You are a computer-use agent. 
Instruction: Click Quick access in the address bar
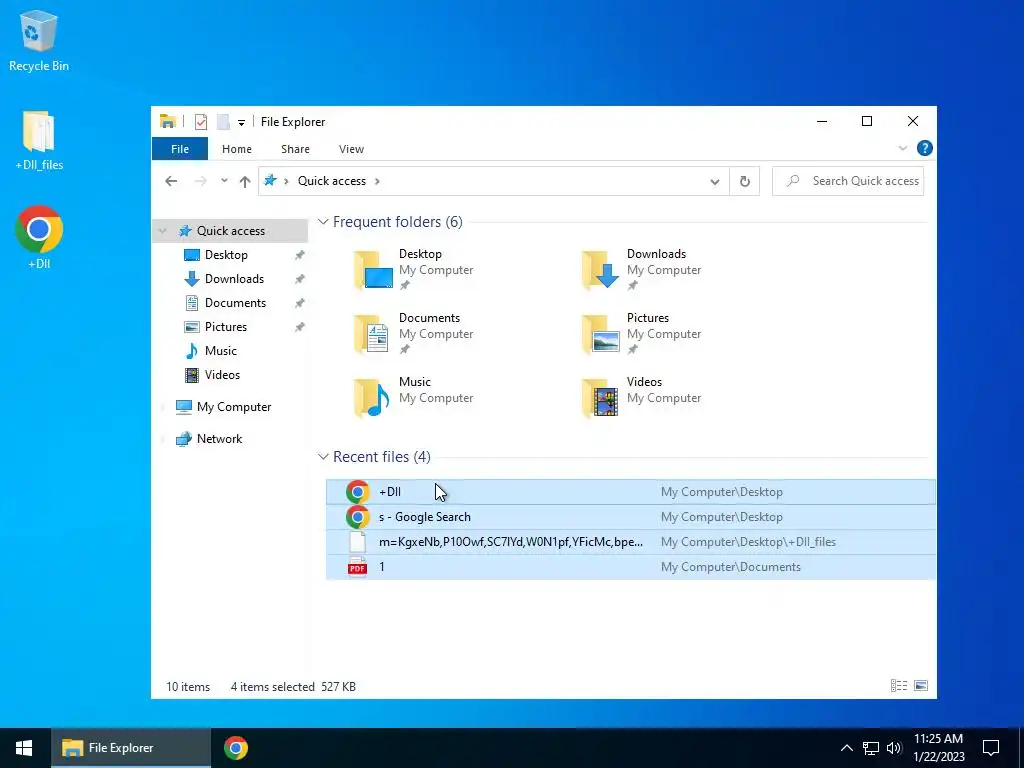[x=332, y=181]
